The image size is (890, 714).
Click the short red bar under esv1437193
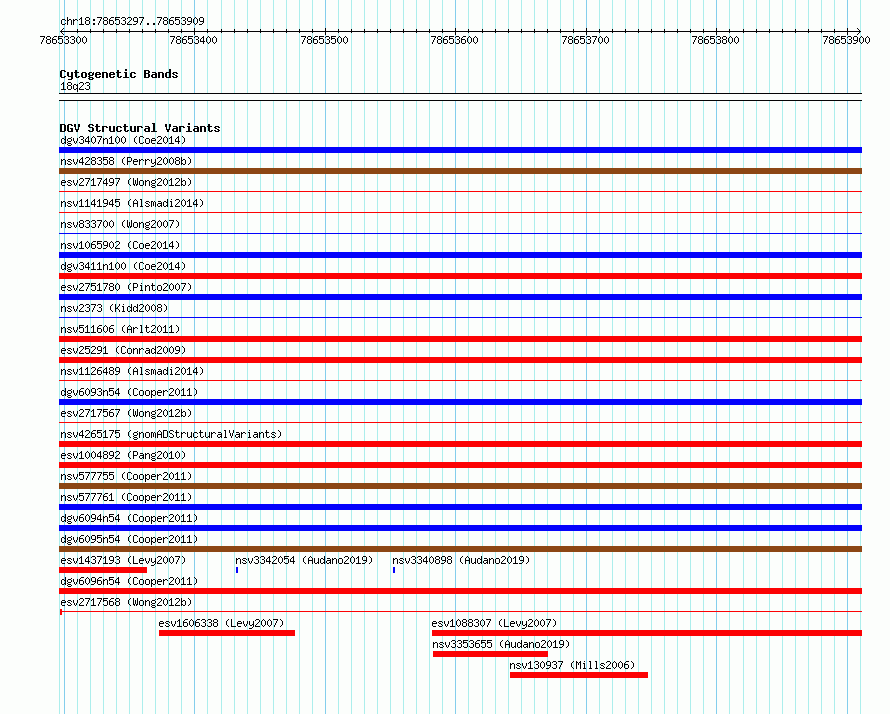point(103,570)
